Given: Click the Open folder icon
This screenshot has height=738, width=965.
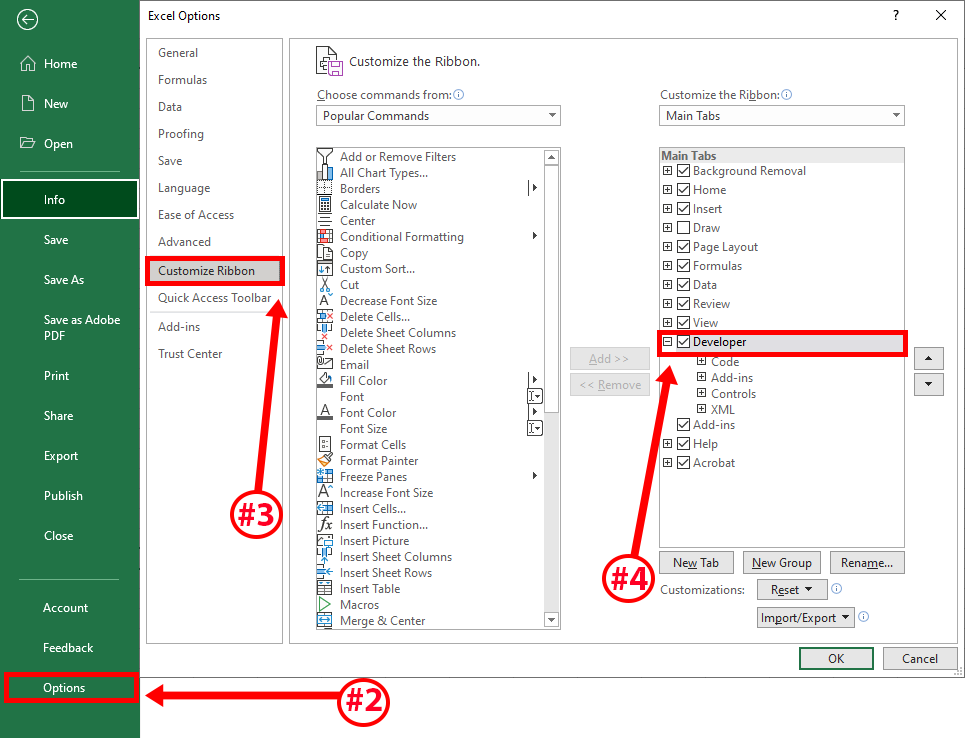Looking at the screenshot, I should point(28,143).
